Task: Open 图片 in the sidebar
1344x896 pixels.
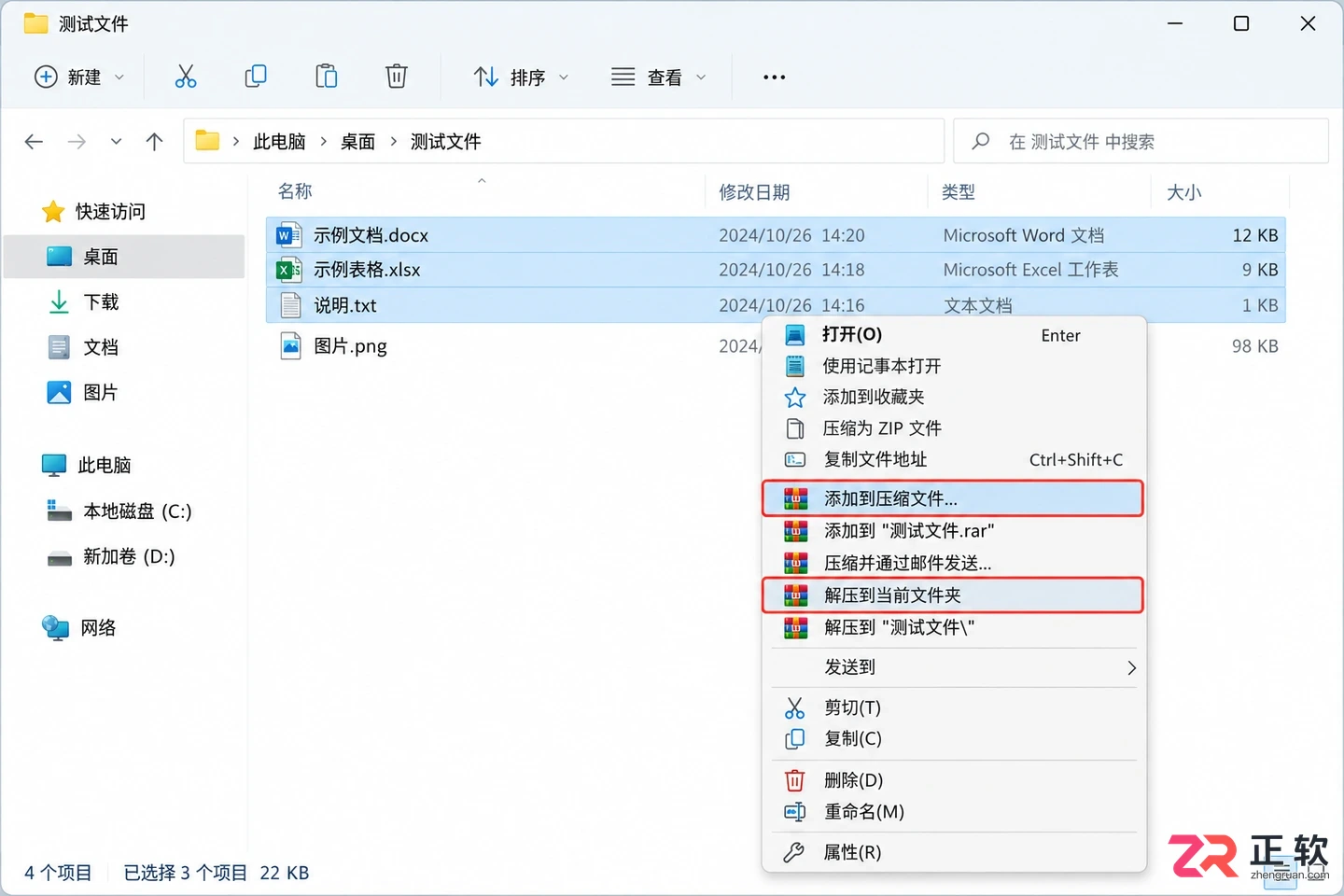Action: [x=101, y=393]
